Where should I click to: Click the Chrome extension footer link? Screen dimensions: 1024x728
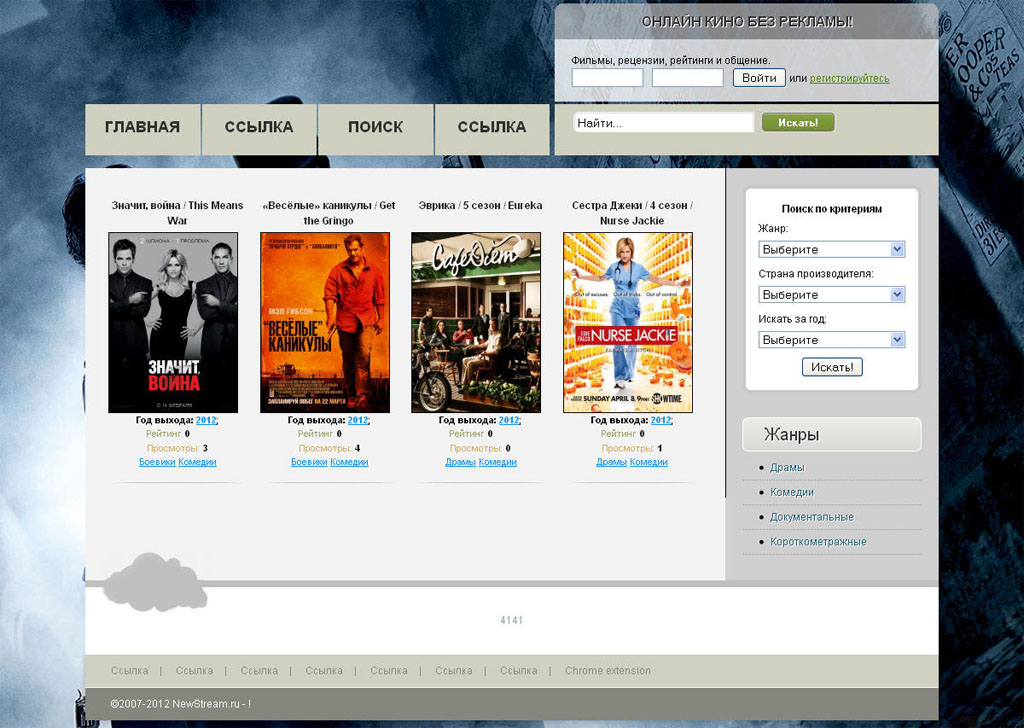[x=607, y=670]
